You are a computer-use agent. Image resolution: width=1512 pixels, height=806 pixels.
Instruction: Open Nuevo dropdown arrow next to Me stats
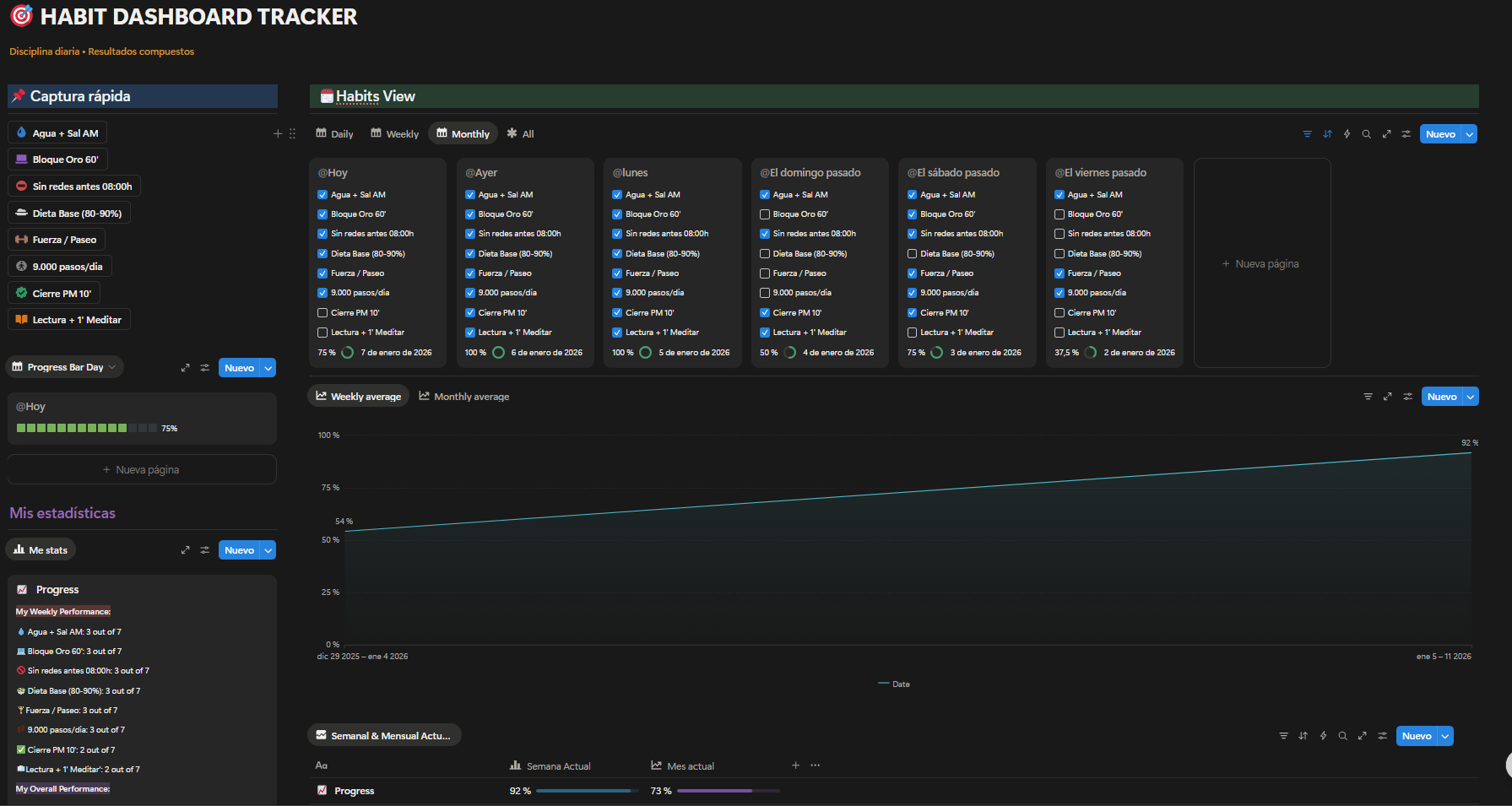click(x=268, y=550)
